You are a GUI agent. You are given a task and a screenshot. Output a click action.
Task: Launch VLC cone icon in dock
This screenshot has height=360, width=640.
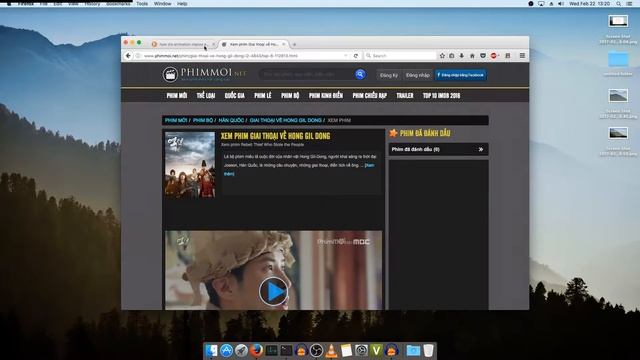click(x=331, y=350)
